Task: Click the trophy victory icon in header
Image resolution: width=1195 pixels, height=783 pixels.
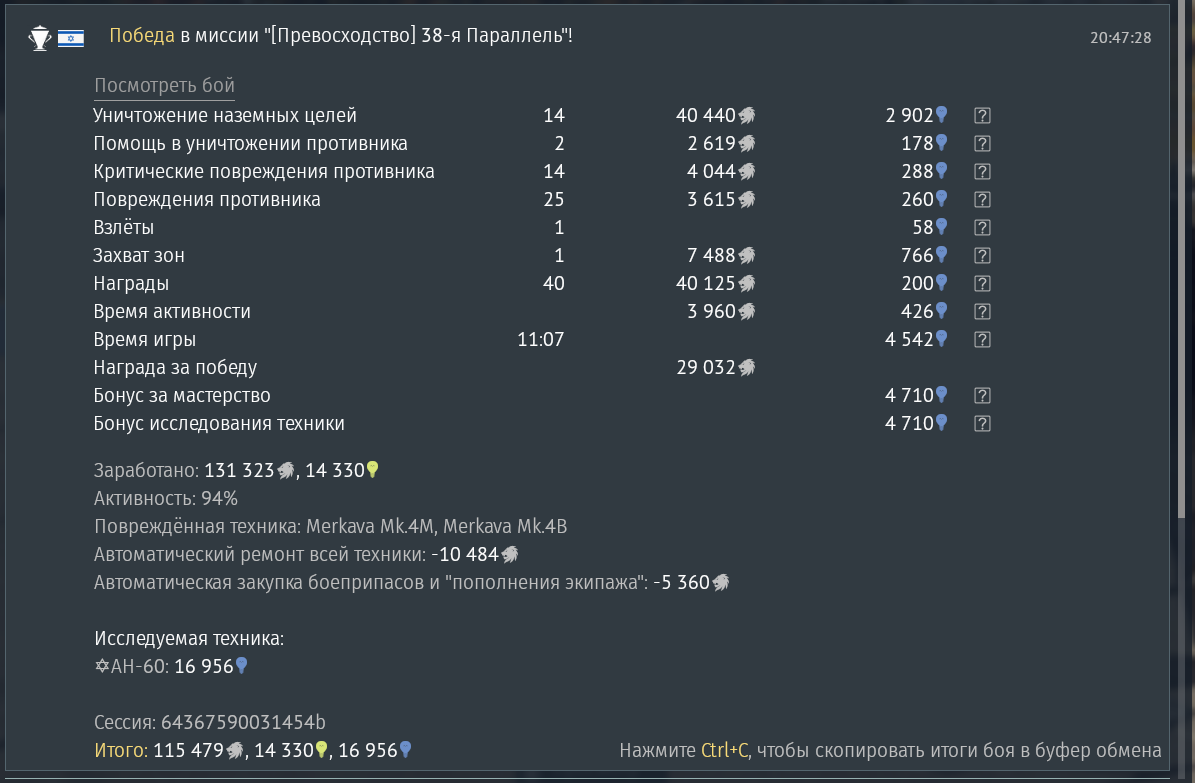Action: click(40, 38)
